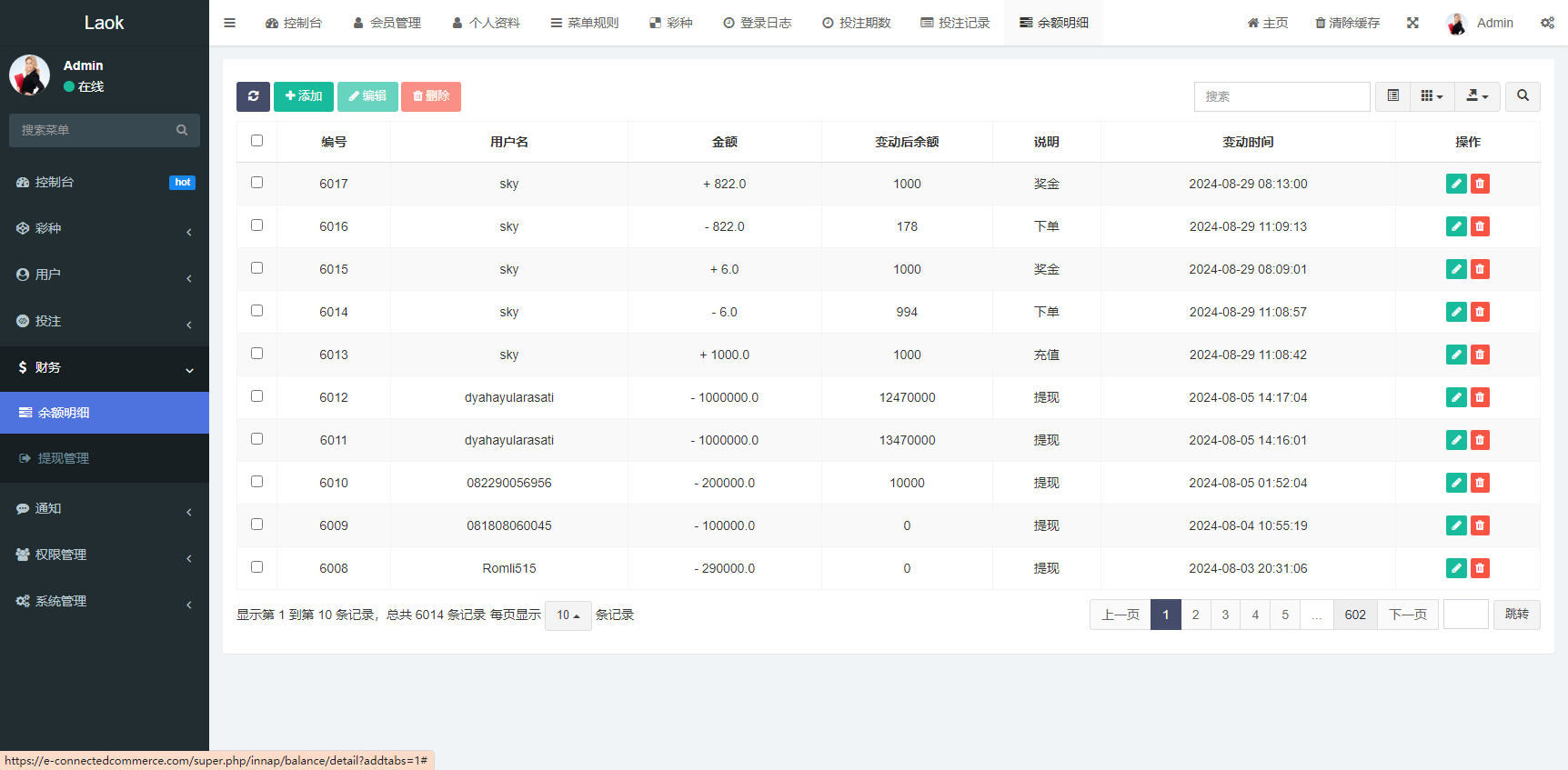This screenshot has width=1568, height=770.
Task: Open the export data dropdown
Action: pyautogui.click(x=1477, y=96)
